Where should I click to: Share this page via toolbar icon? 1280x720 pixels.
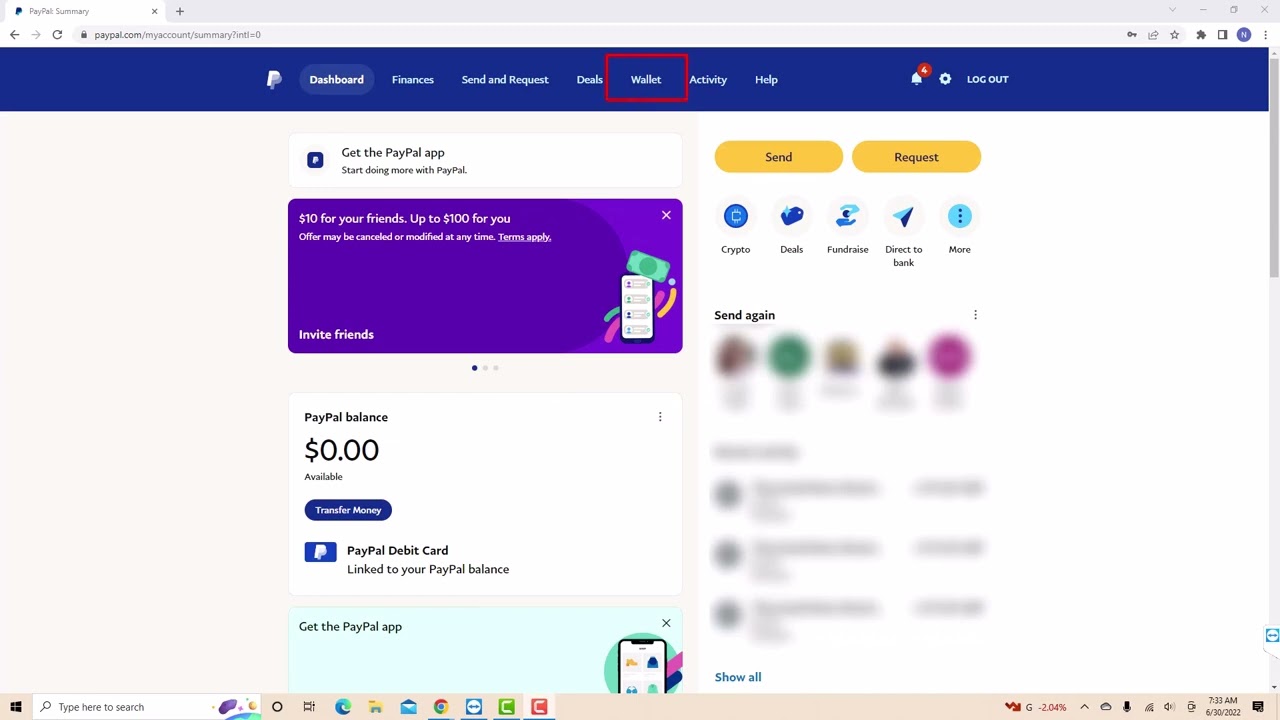tap(1153, 34)
